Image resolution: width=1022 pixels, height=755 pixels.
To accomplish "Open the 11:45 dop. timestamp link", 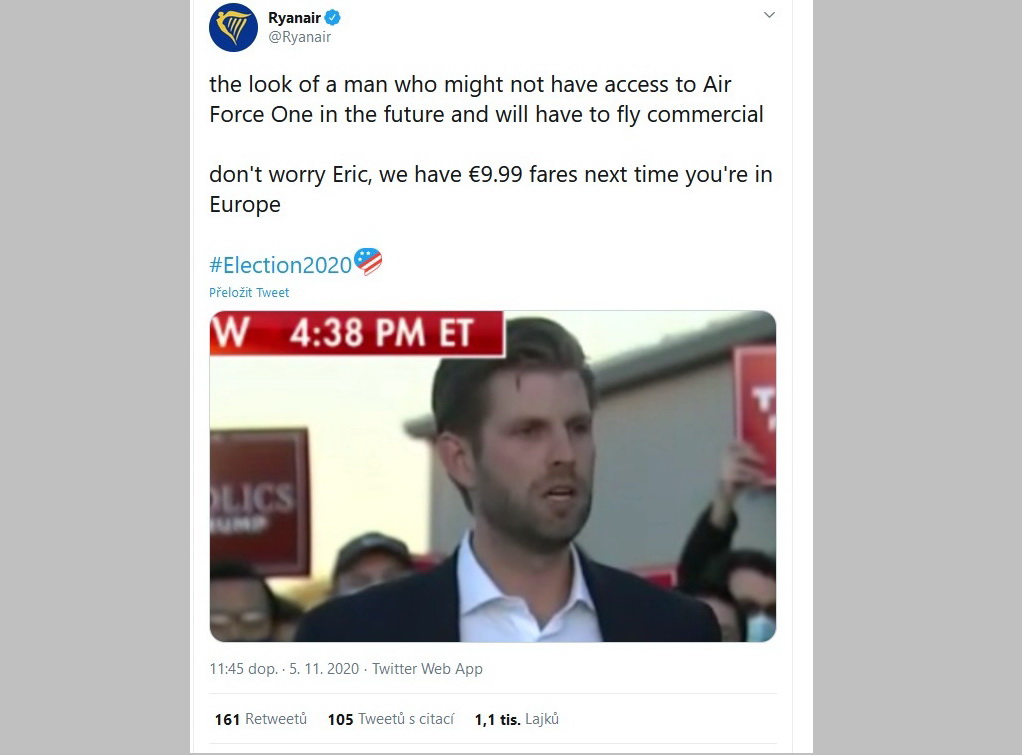I will click(244, 669).
